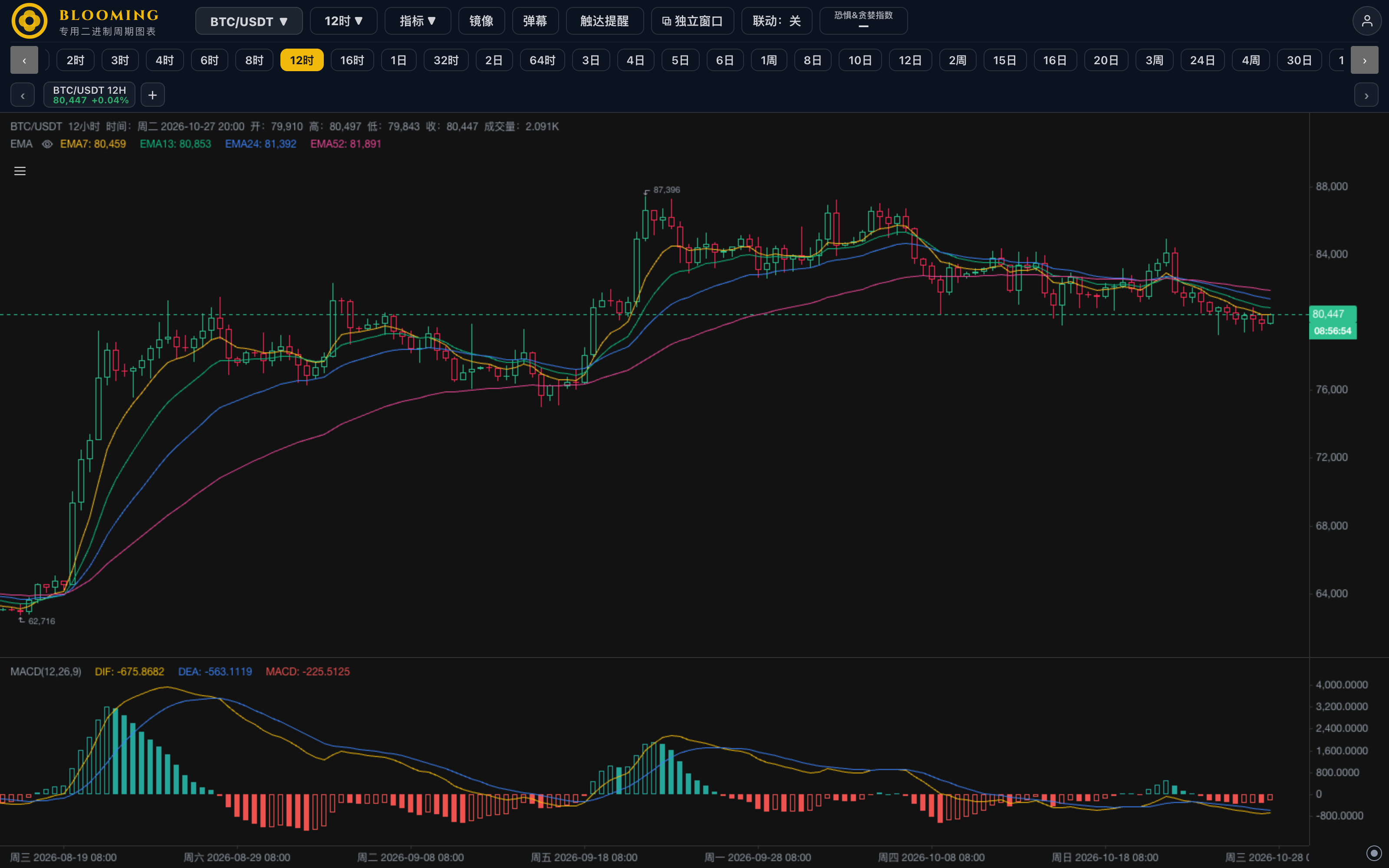Screen dimensions: 1389x868
Task: Add a new chart tab with plus
Action: (x=153, y=95)
